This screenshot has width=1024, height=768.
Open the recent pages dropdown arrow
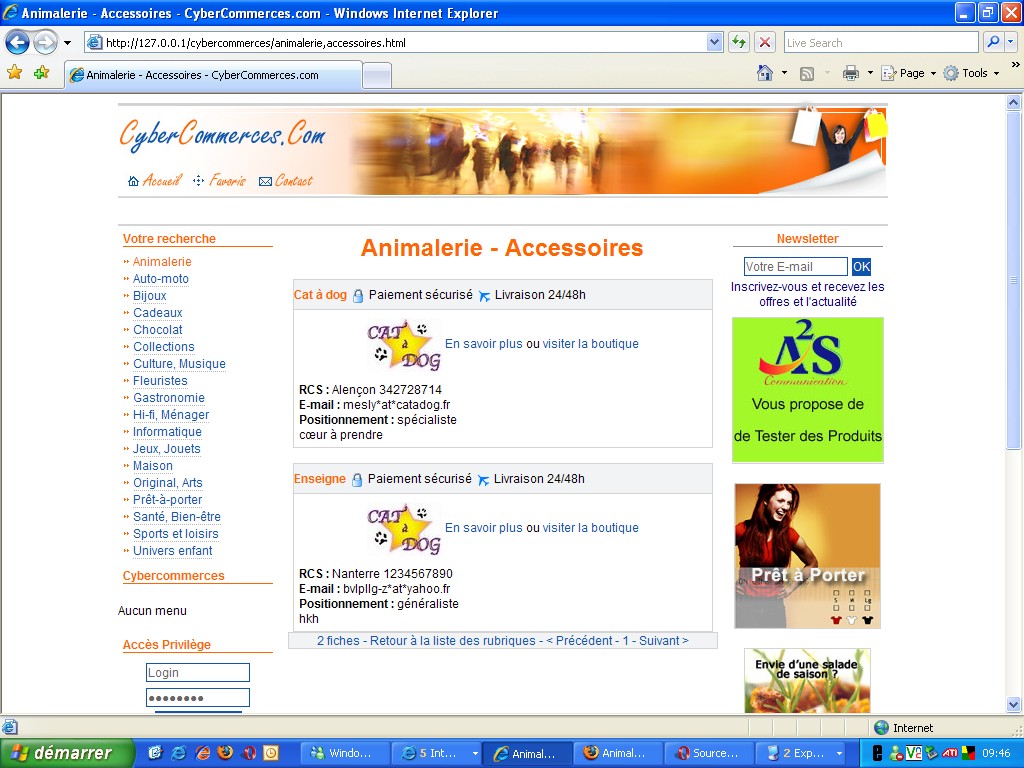pyautogui.click(x=67, y=43)
